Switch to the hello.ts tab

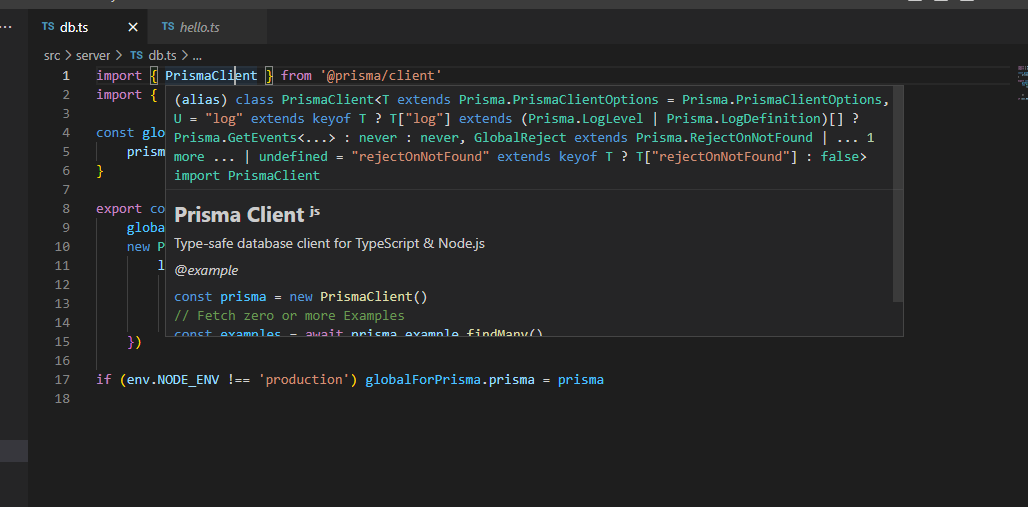[199, 27]
